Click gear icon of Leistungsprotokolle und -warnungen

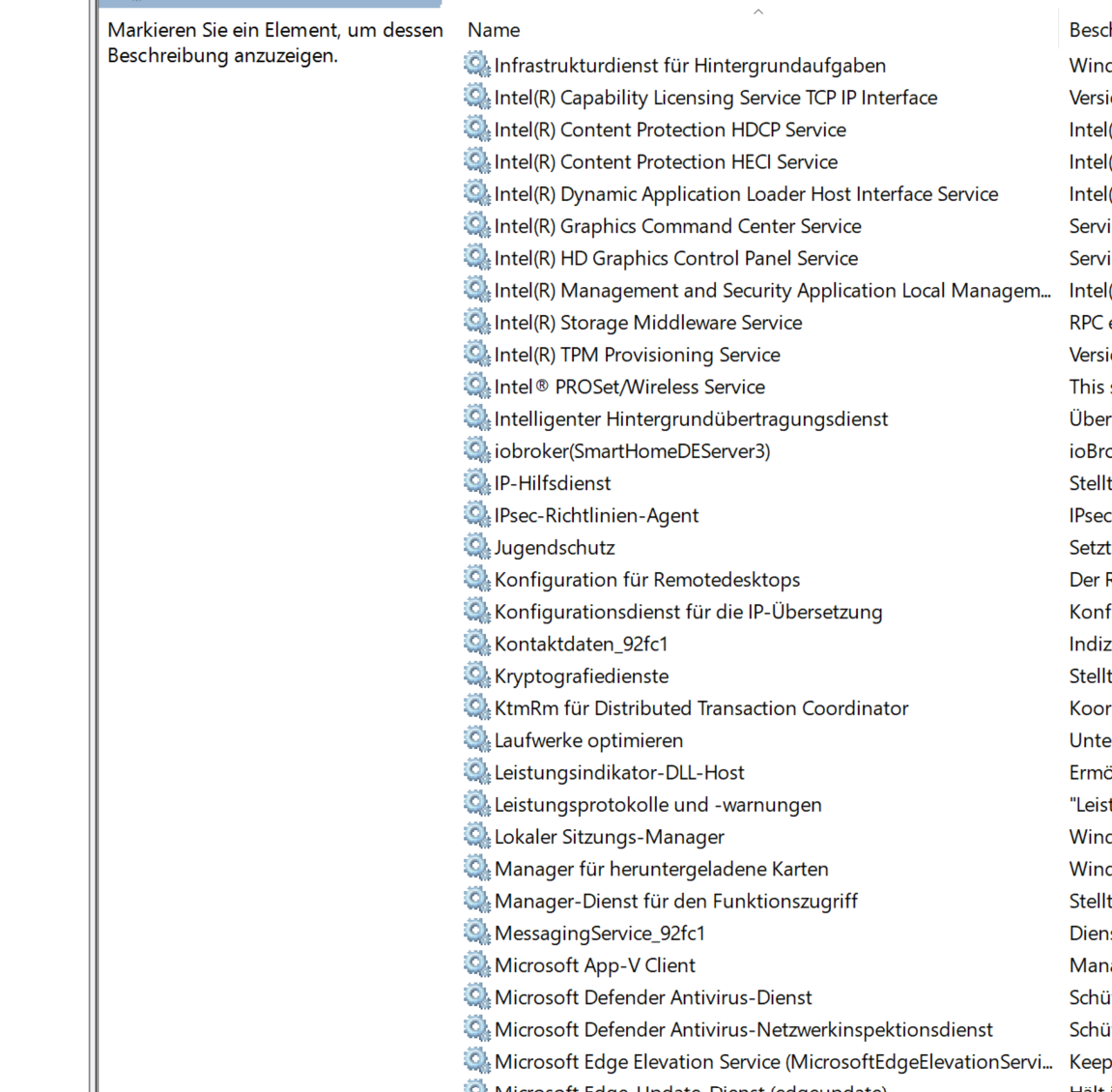point(476,804)
